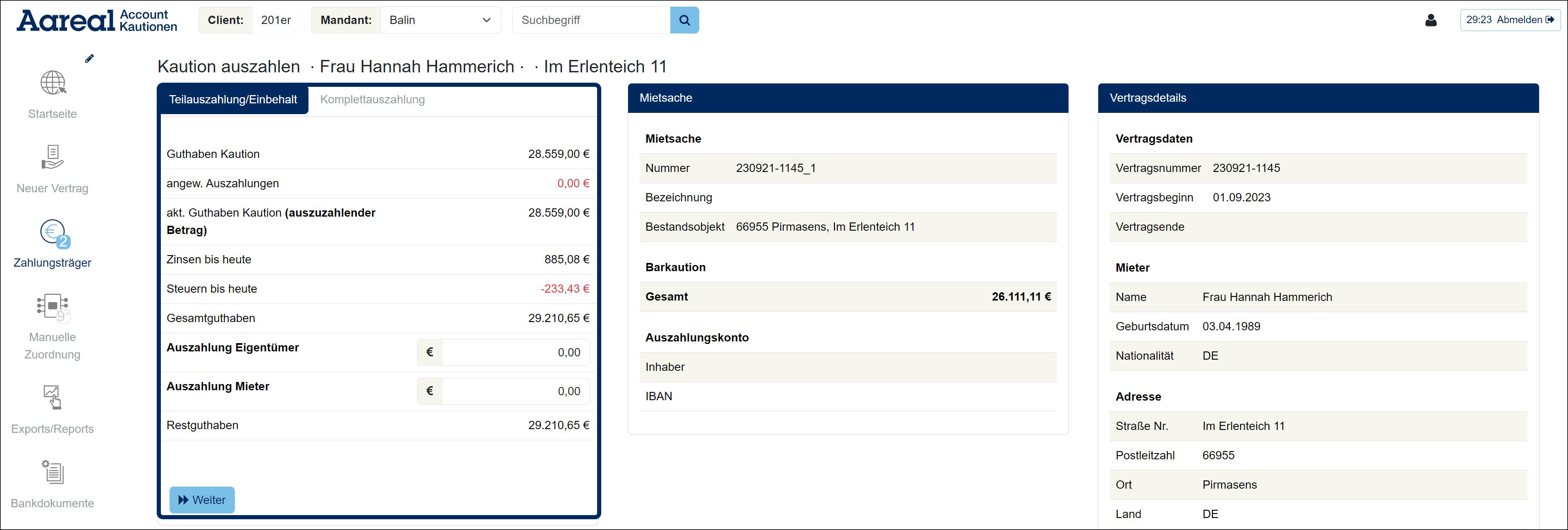Click the Client 201er field

(276, 20)
